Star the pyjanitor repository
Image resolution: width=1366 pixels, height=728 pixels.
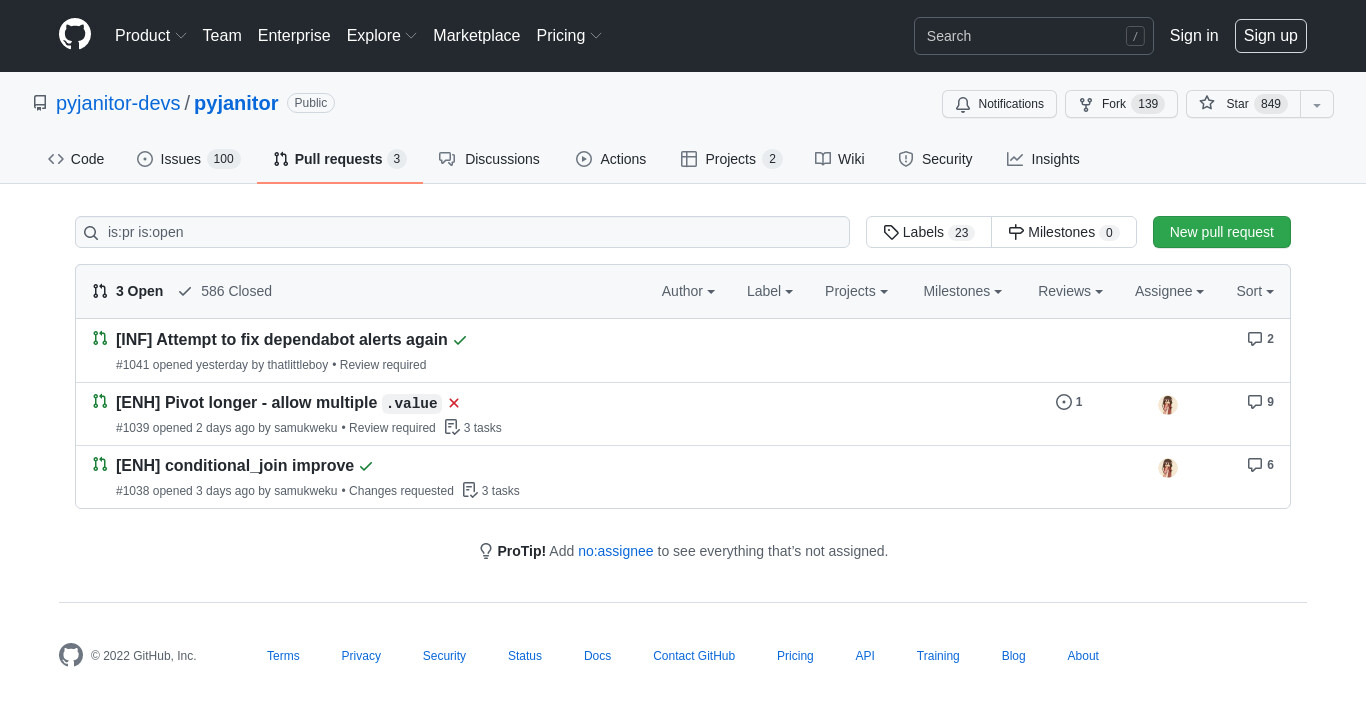1243,104
